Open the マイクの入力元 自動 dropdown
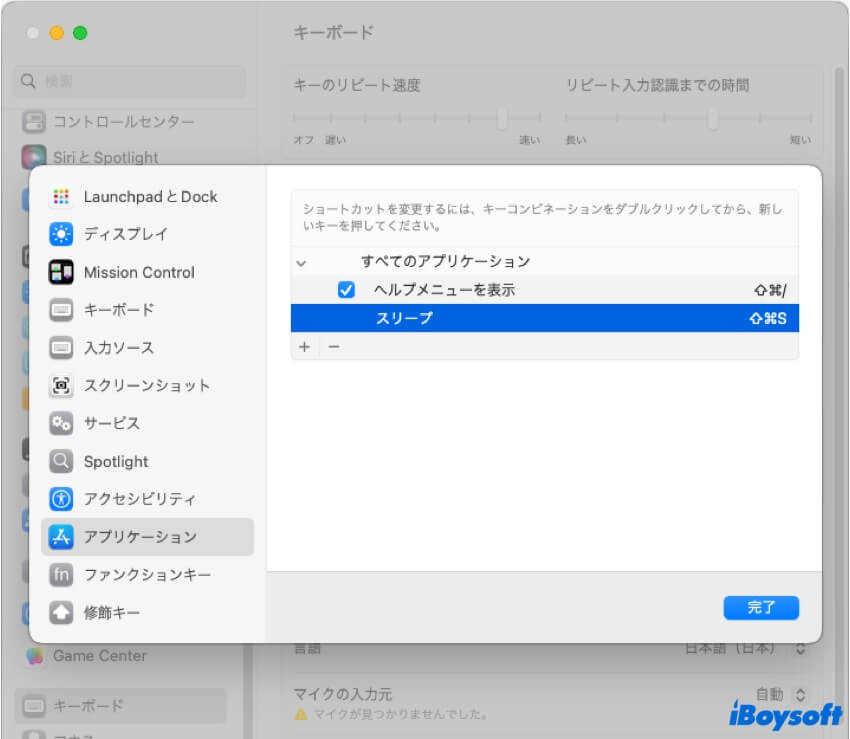The height and width of the screenshot is (739, 850). pyautogui.click(x=799, y=694)
